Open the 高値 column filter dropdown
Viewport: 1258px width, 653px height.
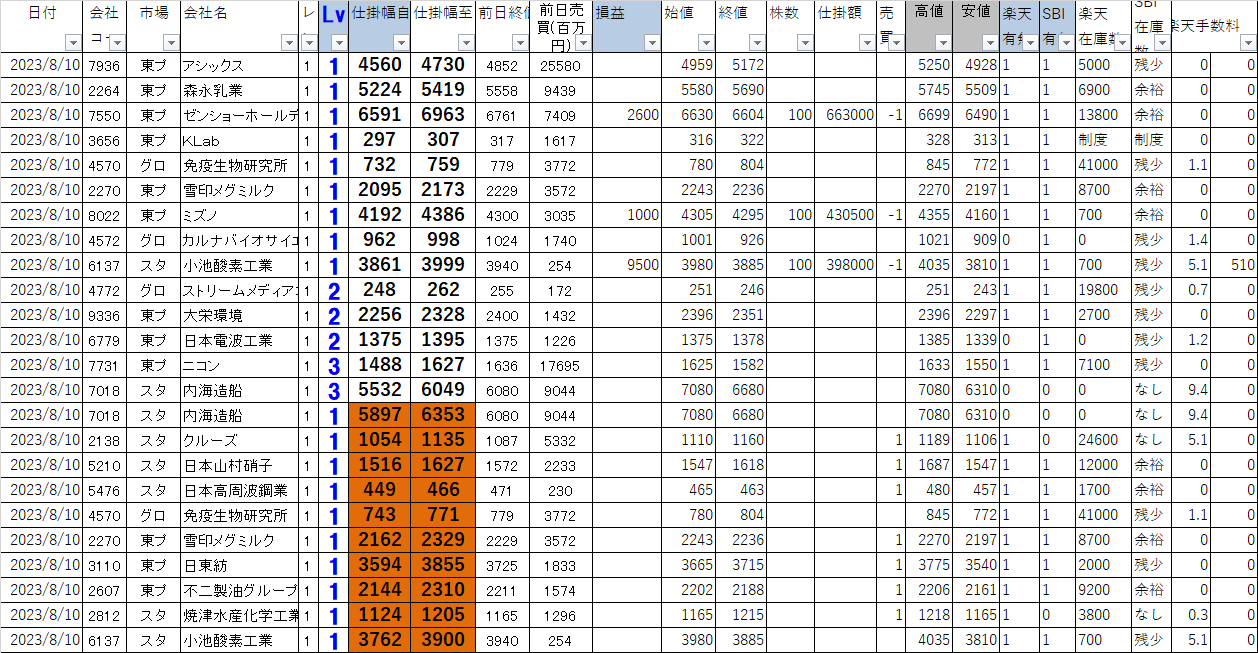coord(943,43)
